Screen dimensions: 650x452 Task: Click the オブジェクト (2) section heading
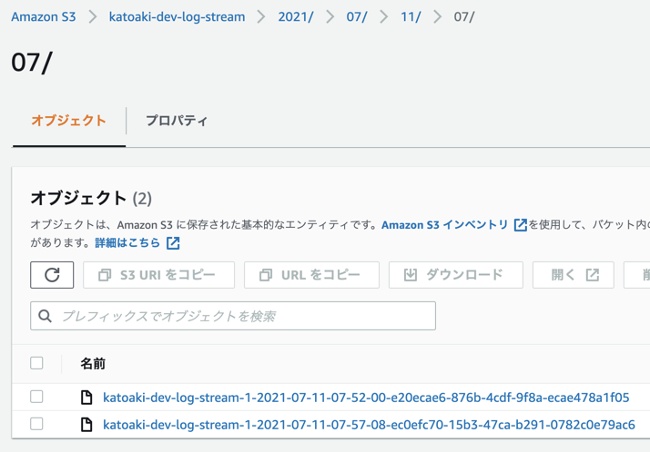[x=91, y=198]
